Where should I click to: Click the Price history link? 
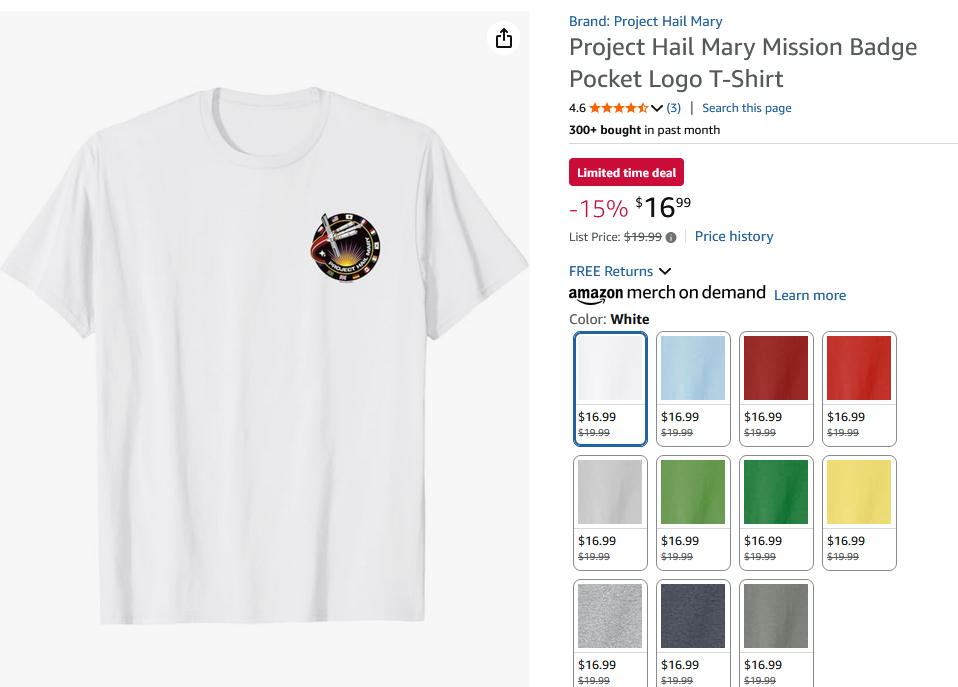pyautogui.click(x=734, y=237)
